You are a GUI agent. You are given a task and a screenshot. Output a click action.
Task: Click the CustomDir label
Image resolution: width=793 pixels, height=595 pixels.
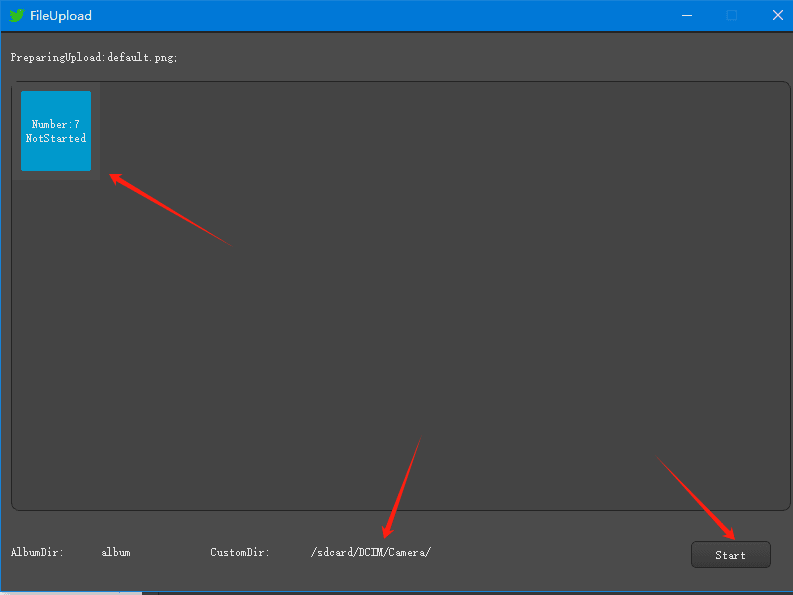(240, 552)
